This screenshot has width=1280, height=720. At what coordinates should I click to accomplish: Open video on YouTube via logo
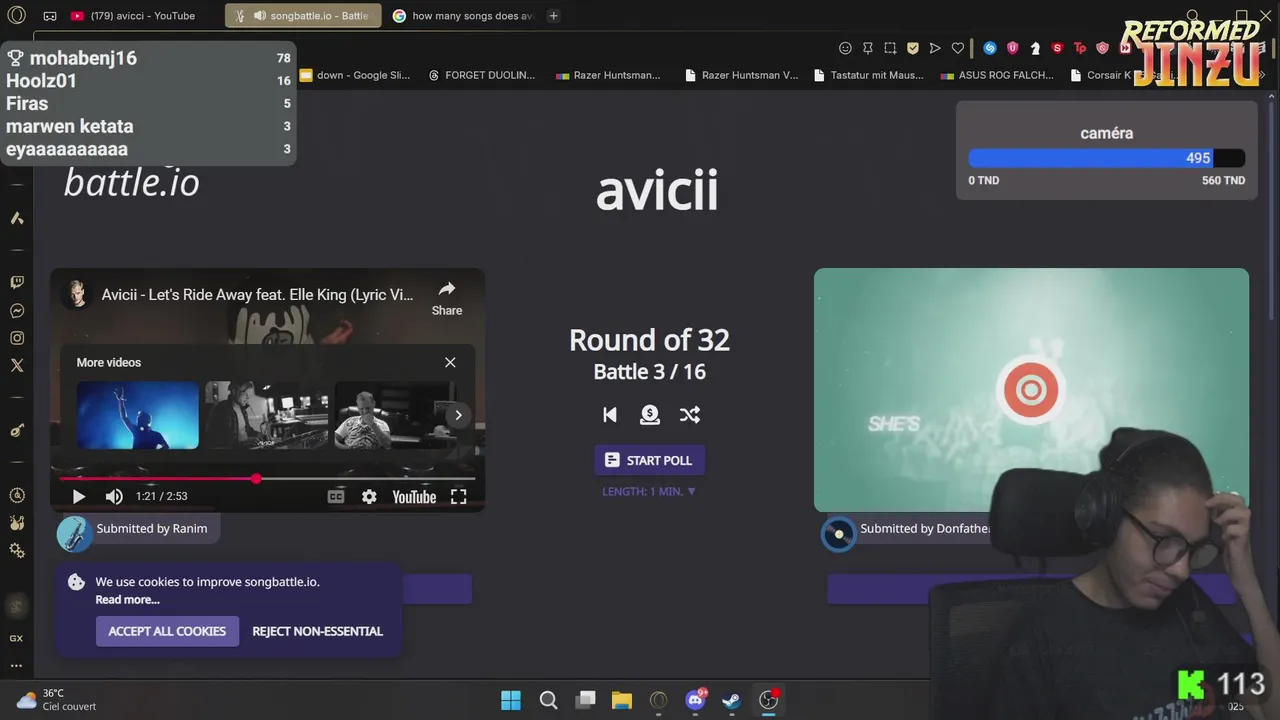click(x=414, y=497)
